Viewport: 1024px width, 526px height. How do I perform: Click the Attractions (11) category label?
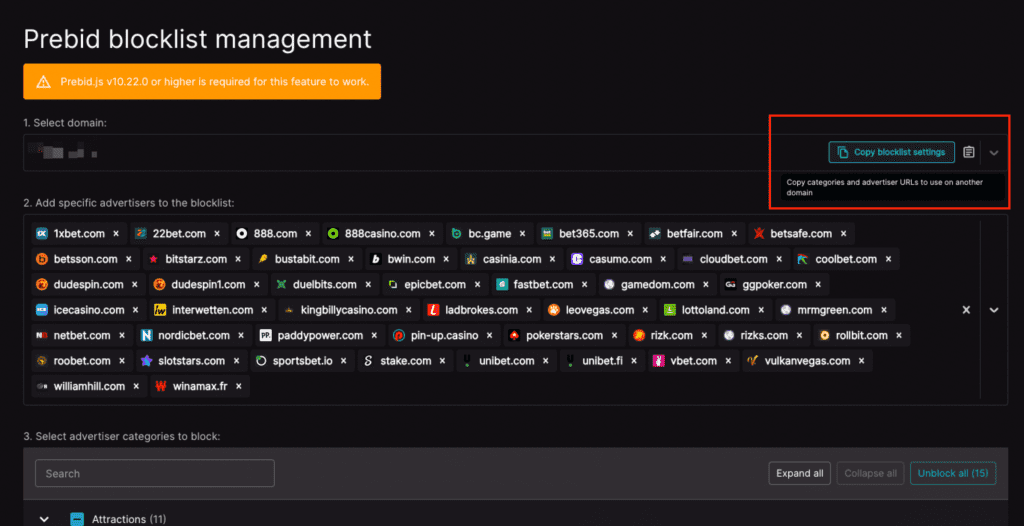pos(129,519)
